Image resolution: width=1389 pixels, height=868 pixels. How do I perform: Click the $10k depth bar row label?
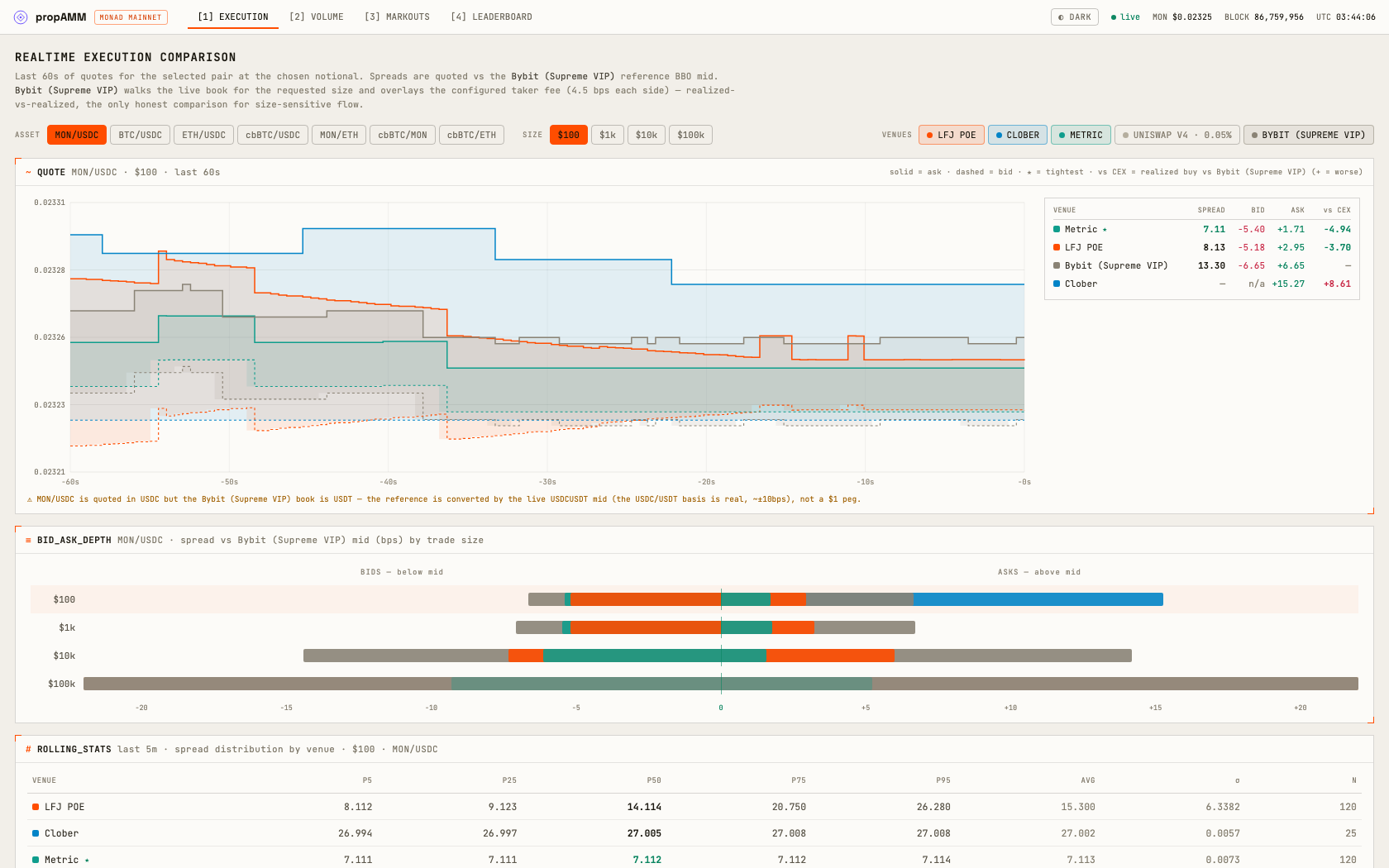tap(64, 656)
